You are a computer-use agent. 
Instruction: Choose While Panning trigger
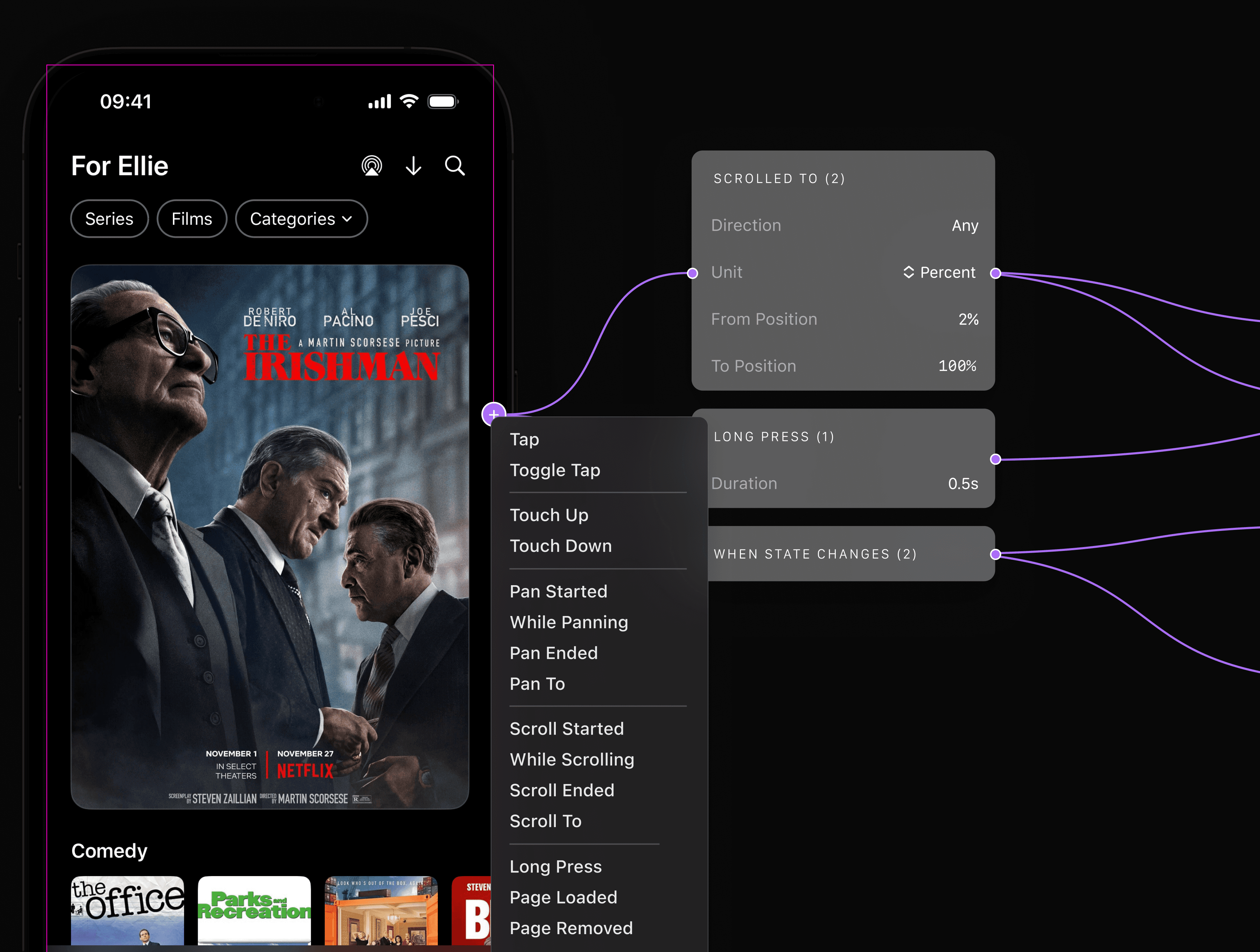click(569, 622)
